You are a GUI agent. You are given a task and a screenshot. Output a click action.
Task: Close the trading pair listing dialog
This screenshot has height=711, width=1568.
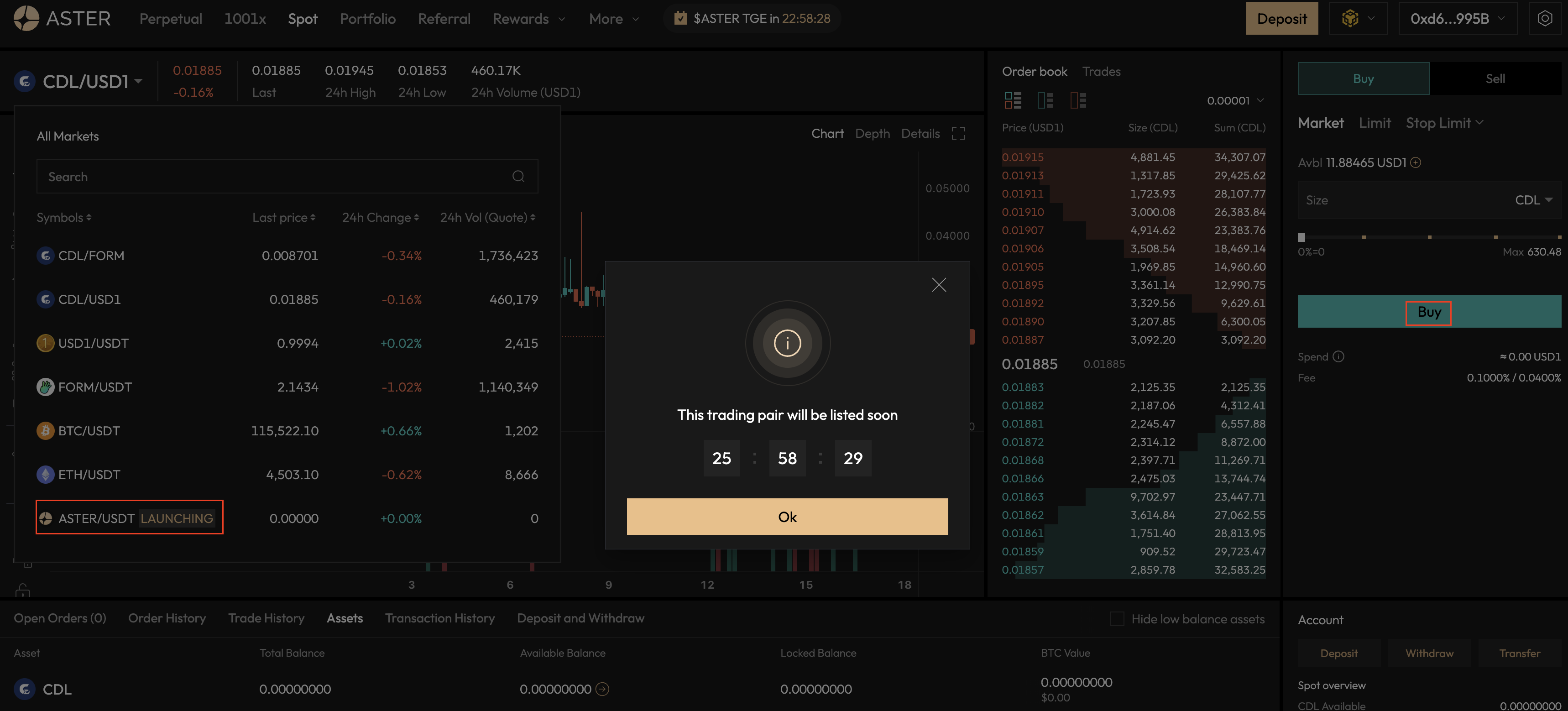pyautogui.click(x=939, y=285)
